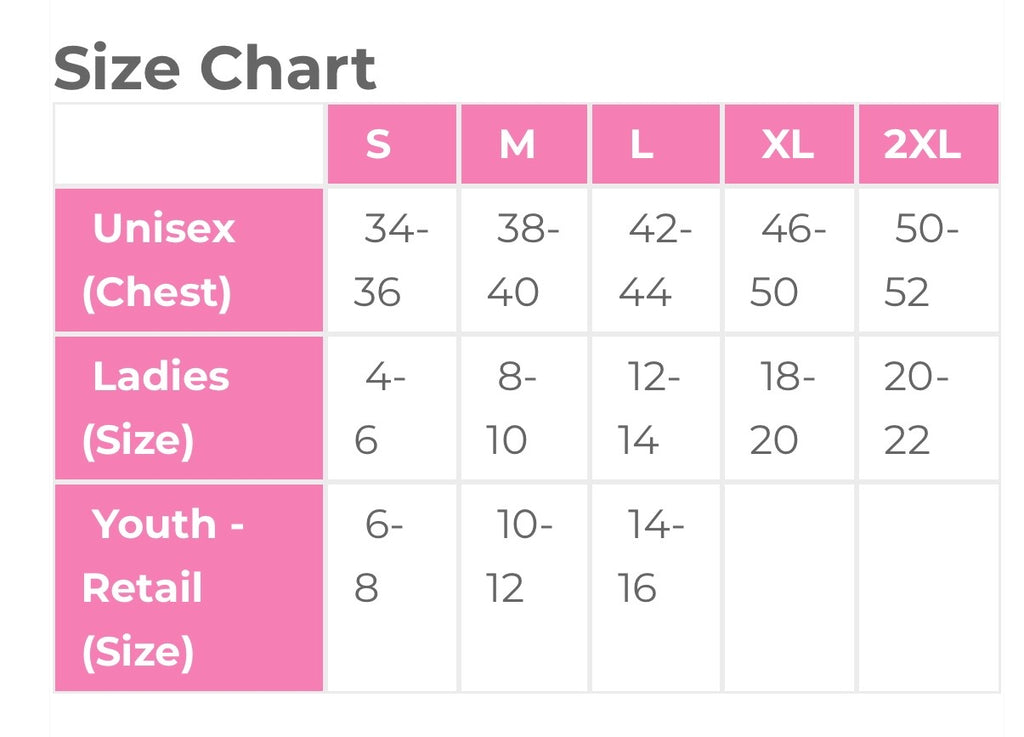Click the 14-16 youth size cell

(656, 588)
